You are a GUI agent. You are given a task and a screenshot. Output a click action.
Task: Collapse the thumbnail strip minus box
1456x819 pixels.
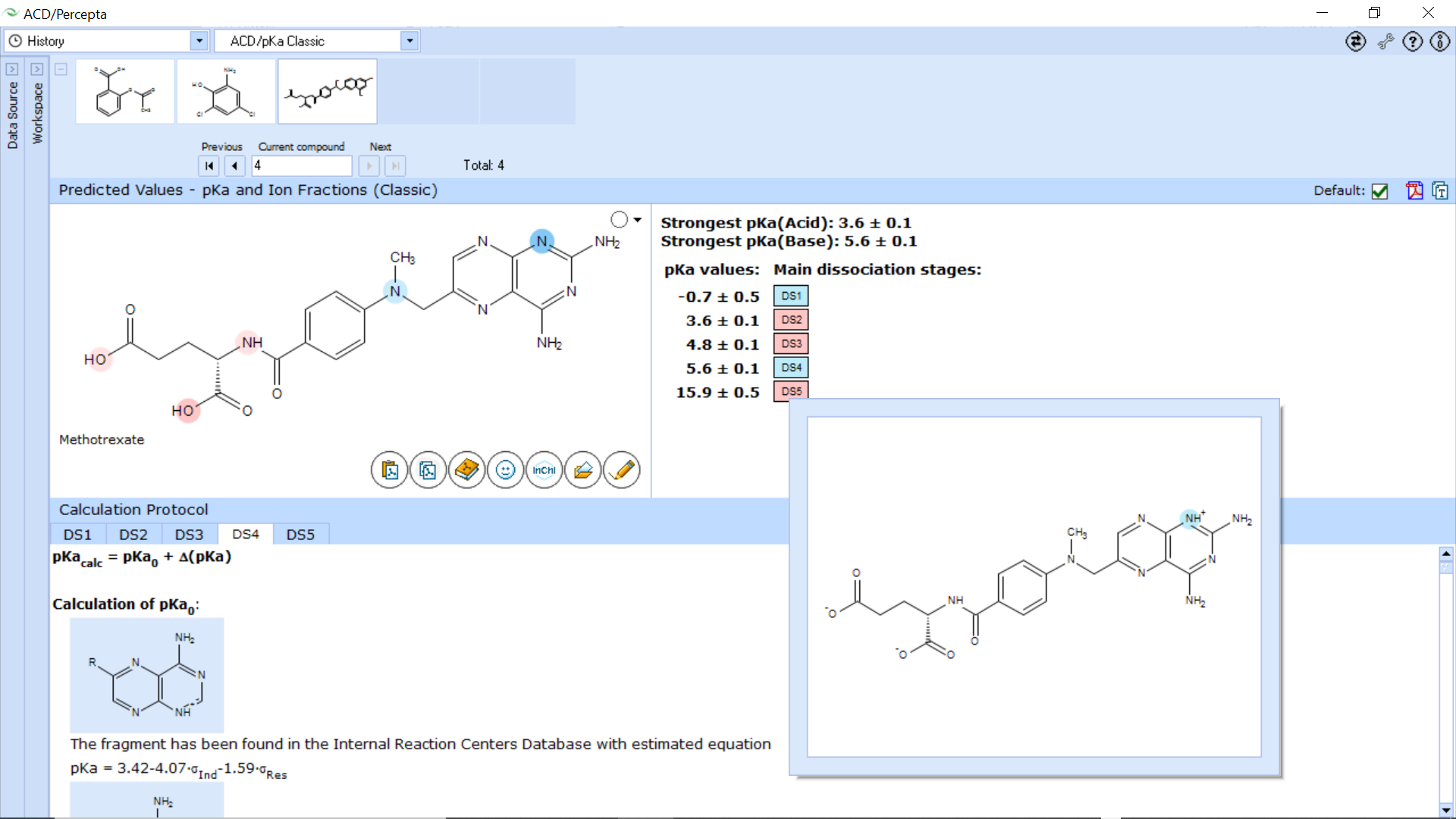click(61, 69)
